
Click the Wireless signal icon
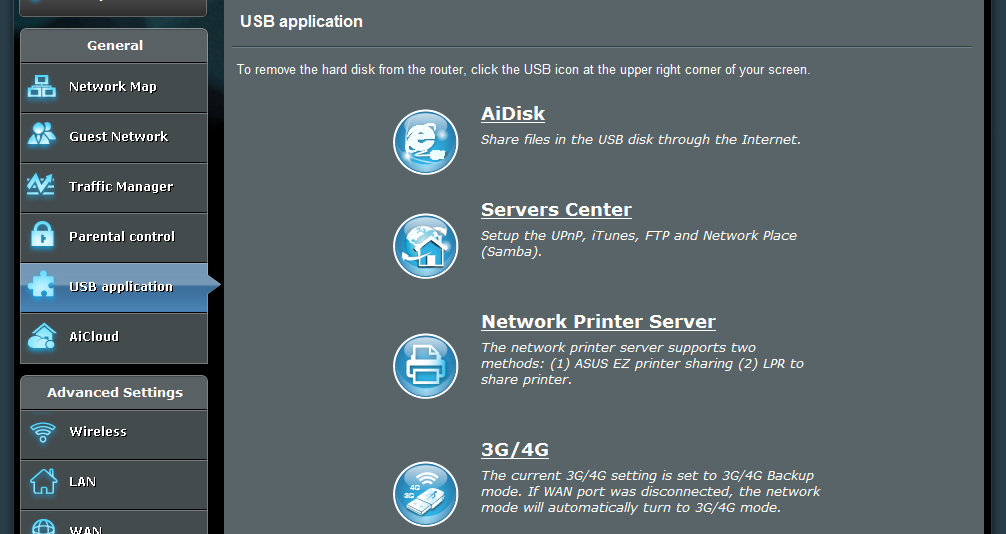tap(43, 431)
